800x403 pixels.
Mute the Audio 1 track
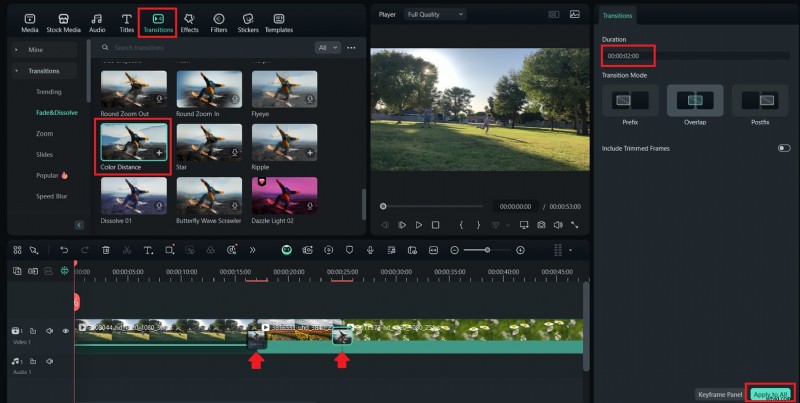click(49, 362)
